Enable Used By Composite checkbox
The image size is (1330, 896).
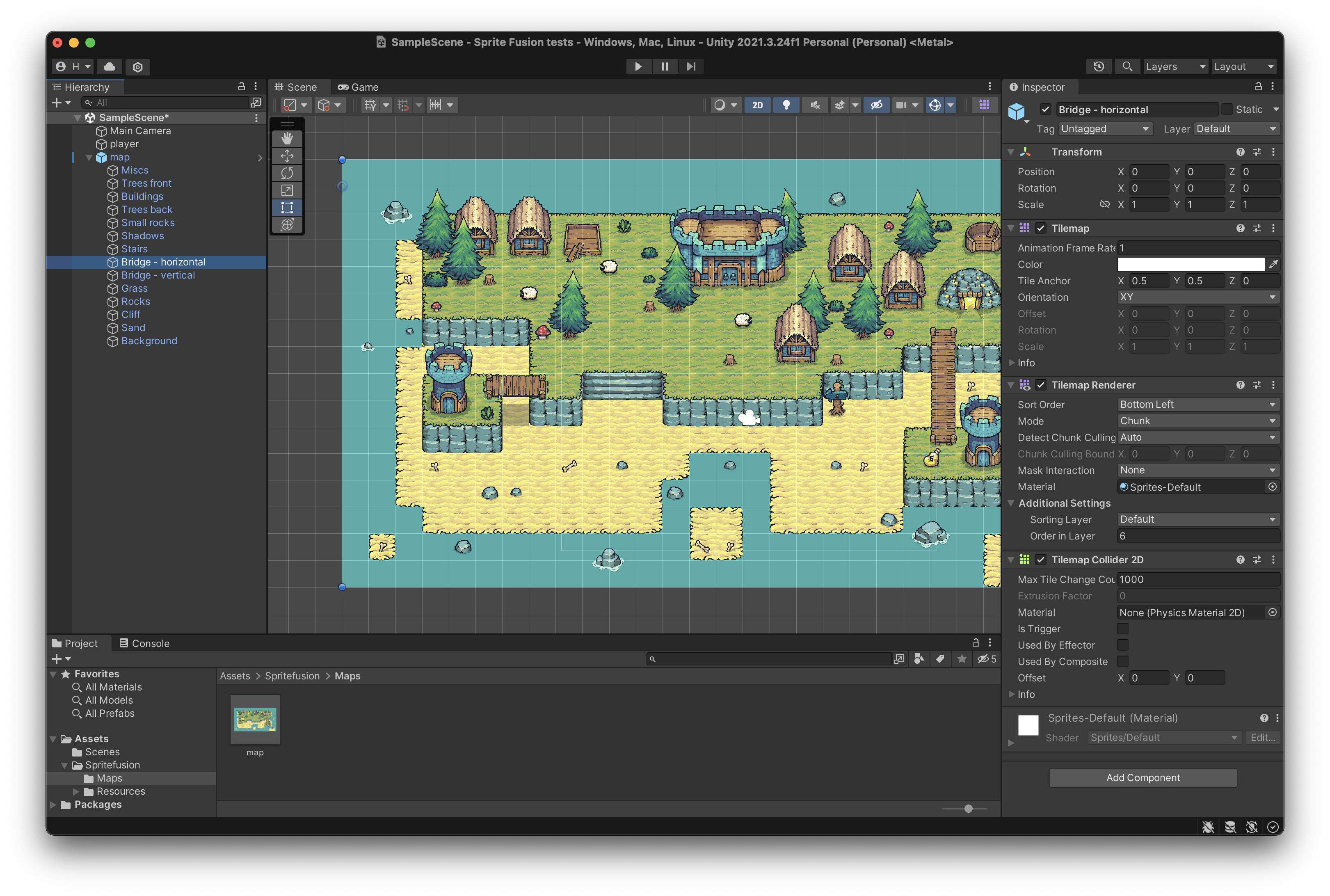point(1122,662)
